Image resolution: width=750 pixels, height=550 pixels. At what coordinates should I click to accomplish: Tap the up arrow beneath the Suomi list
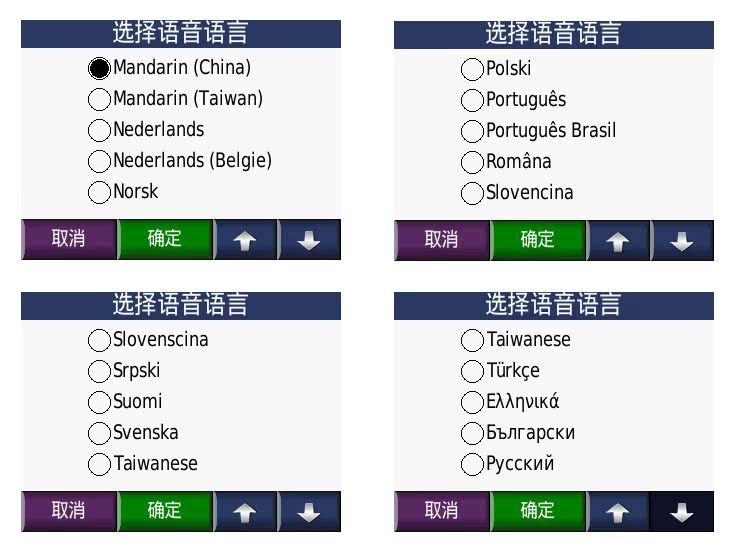tap(244, 512)
